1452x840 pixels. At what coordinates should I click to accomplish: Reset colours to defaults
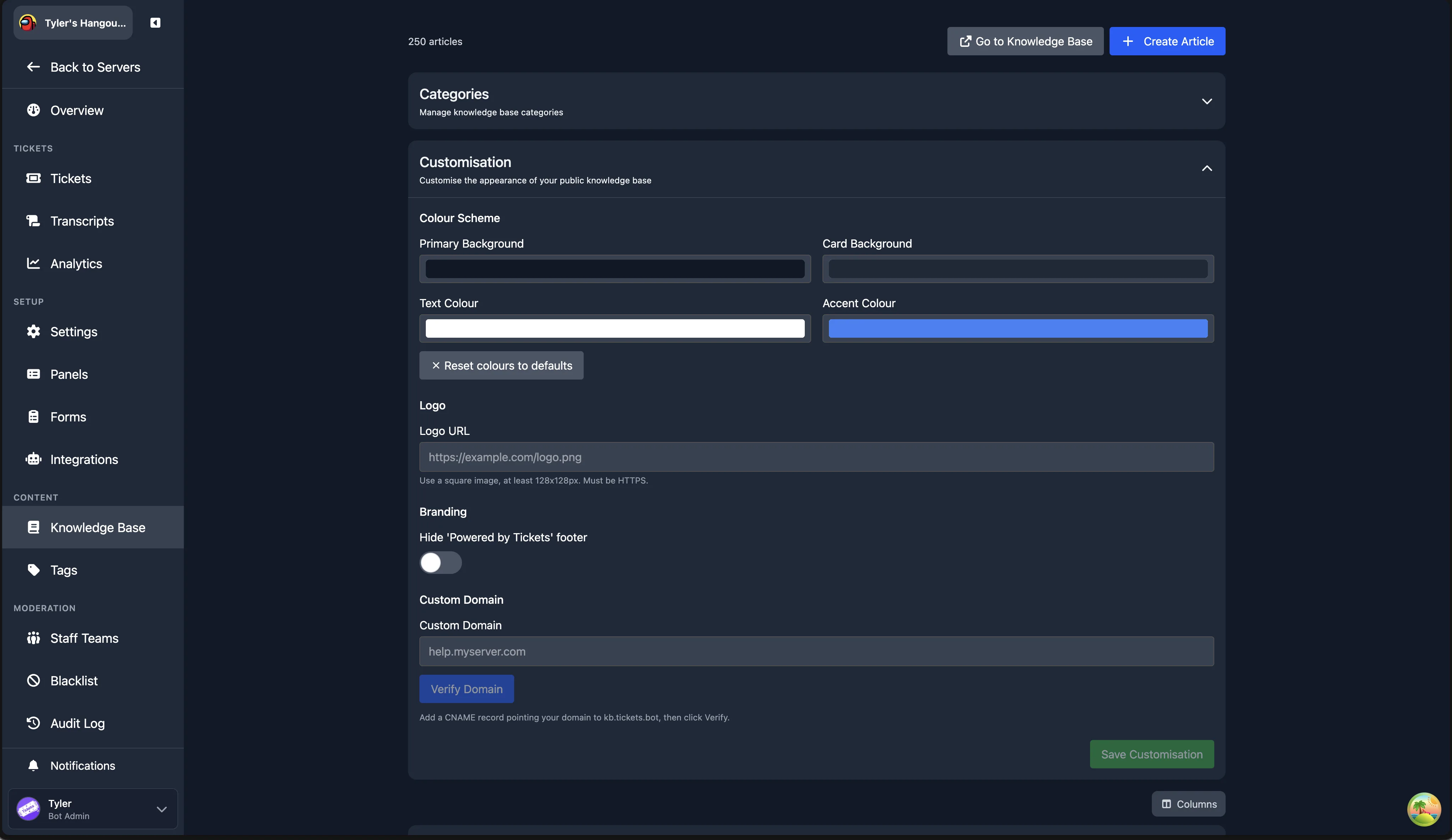click(501, 365)
